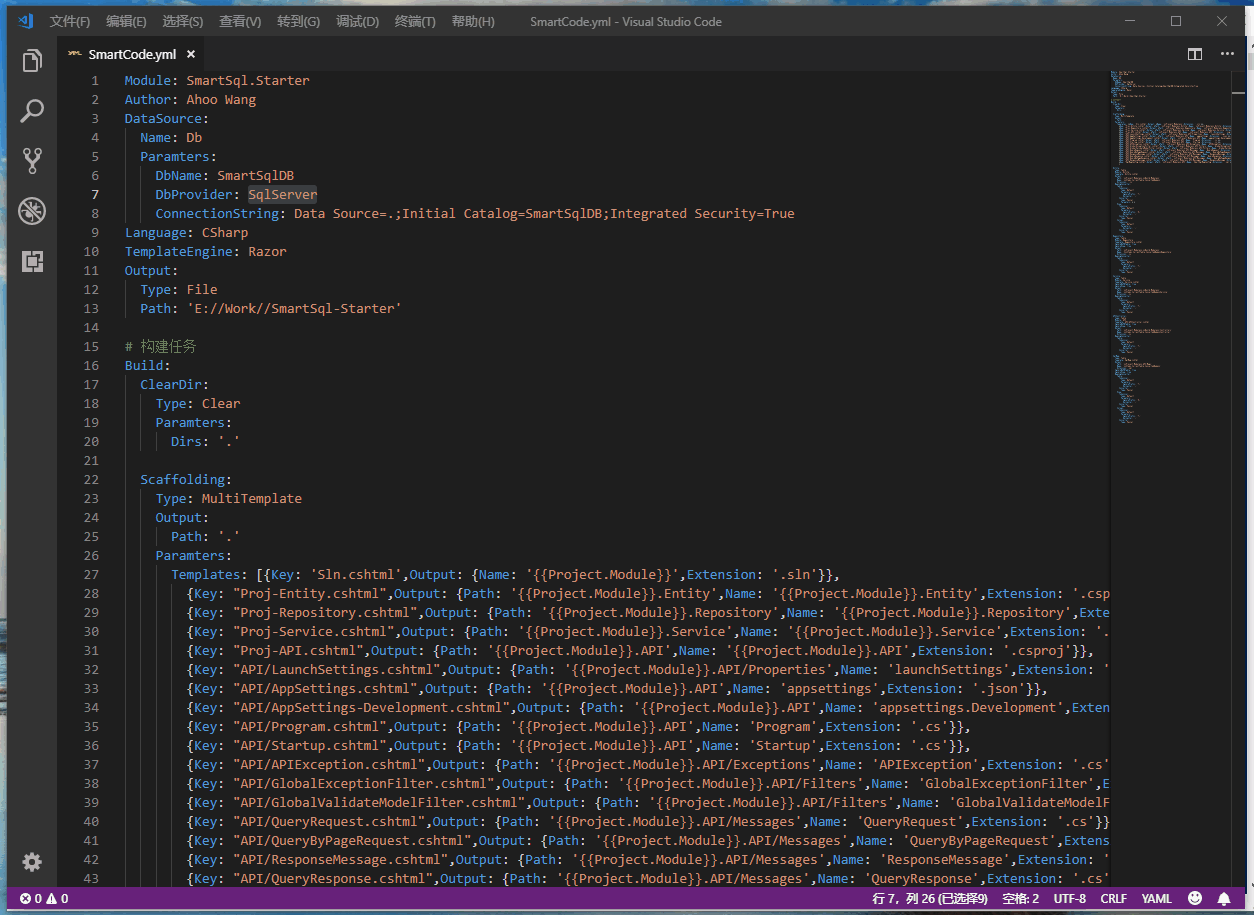Image resolution: width=1254 pixels, height=915 pixels.
Task: Select the UTF-8 encoding indicator
Action: point(1069,898)
